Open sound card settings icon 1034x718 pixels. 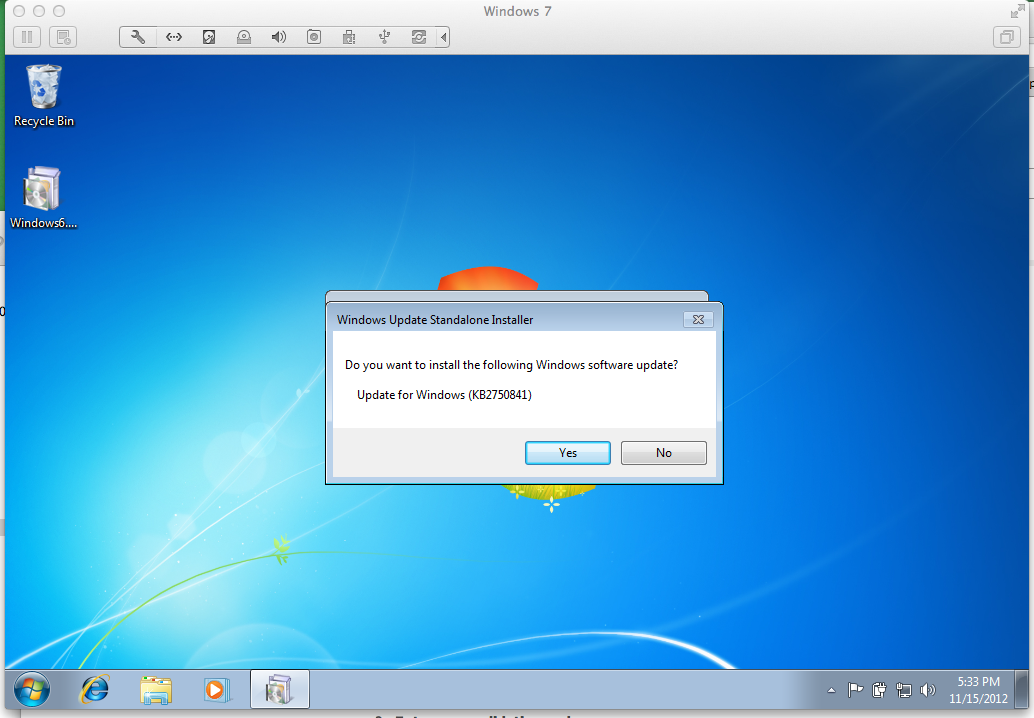pyautogui.click(x=279, y=37)
